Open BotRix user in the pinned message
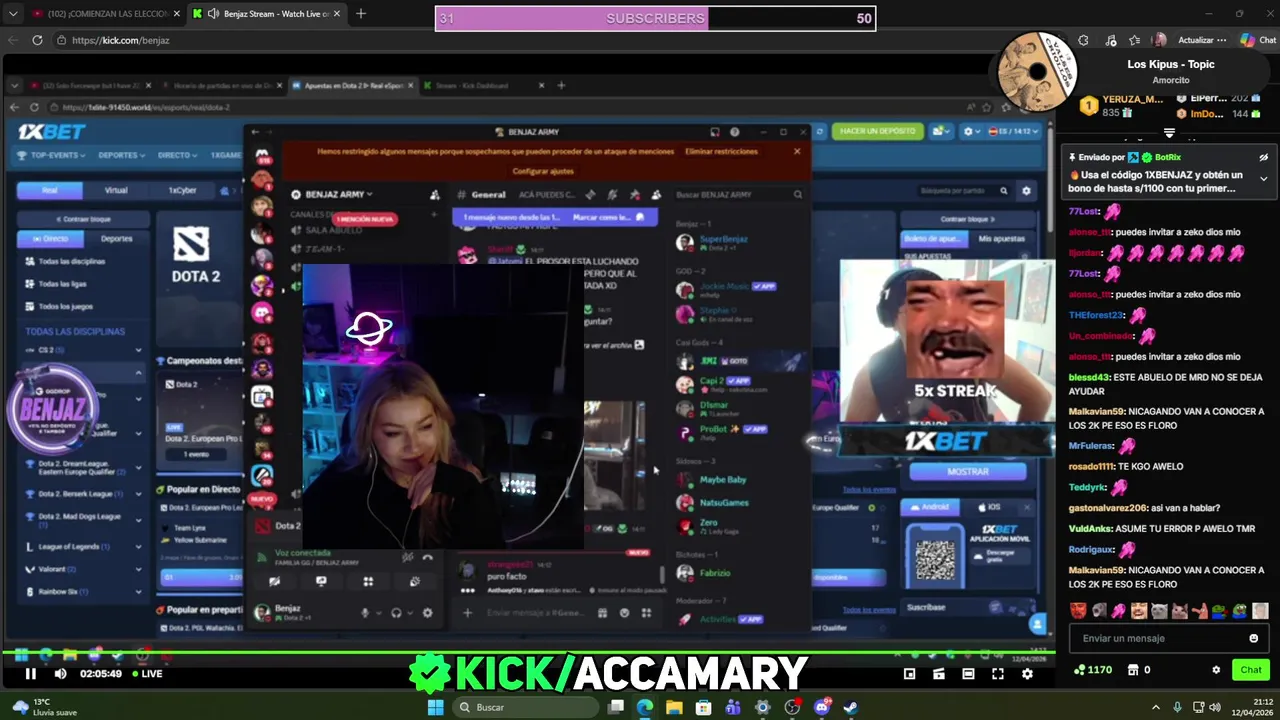 pyautogui.click(x=1168, y=157)
